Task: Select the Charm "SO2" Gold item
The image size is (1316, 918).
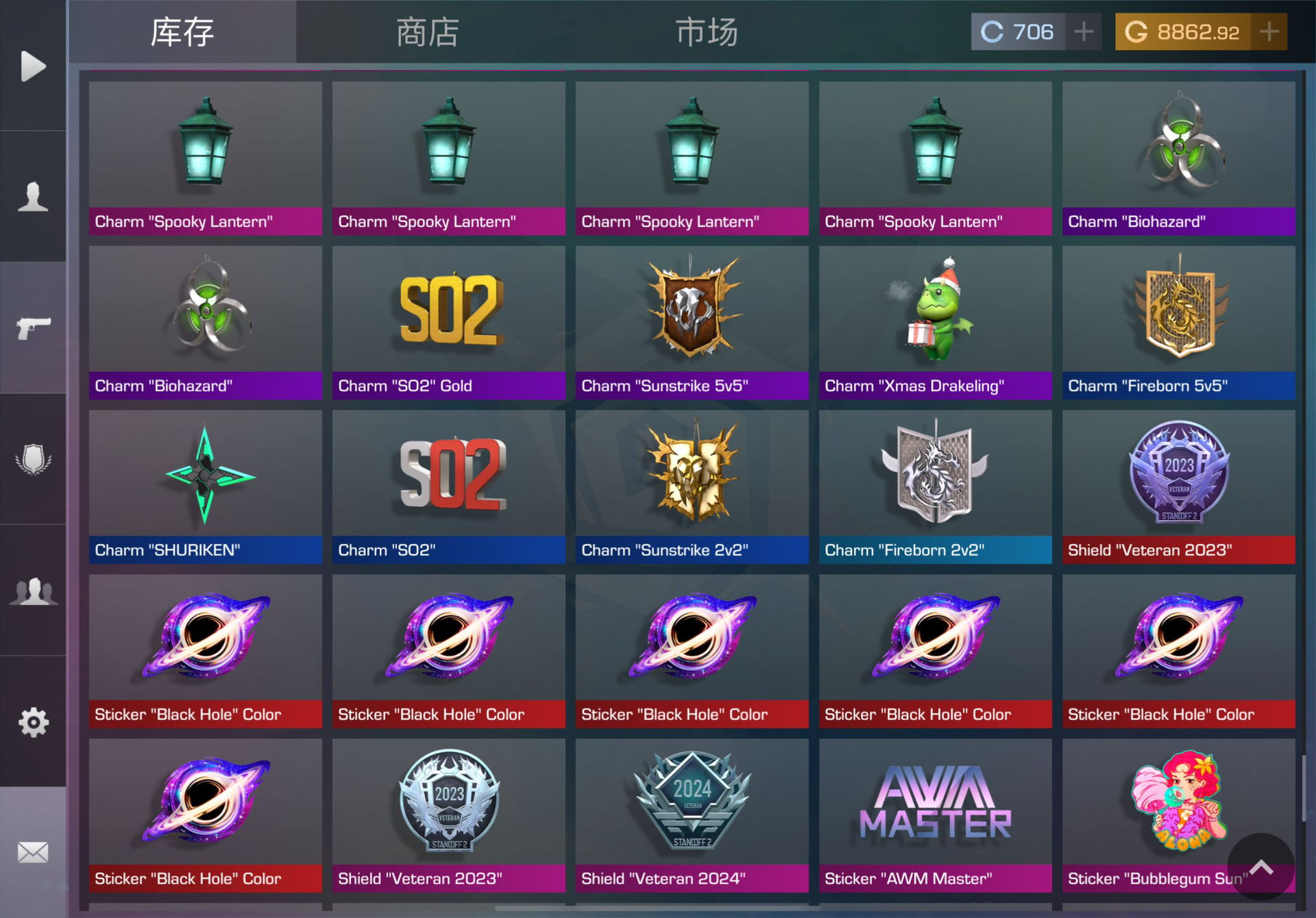Action: [x=448, y=323]
